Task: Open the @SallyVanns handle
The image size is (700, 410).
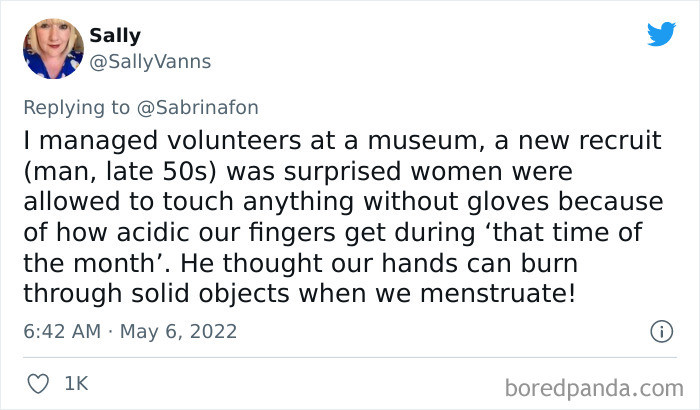Action: coord(150,62)
